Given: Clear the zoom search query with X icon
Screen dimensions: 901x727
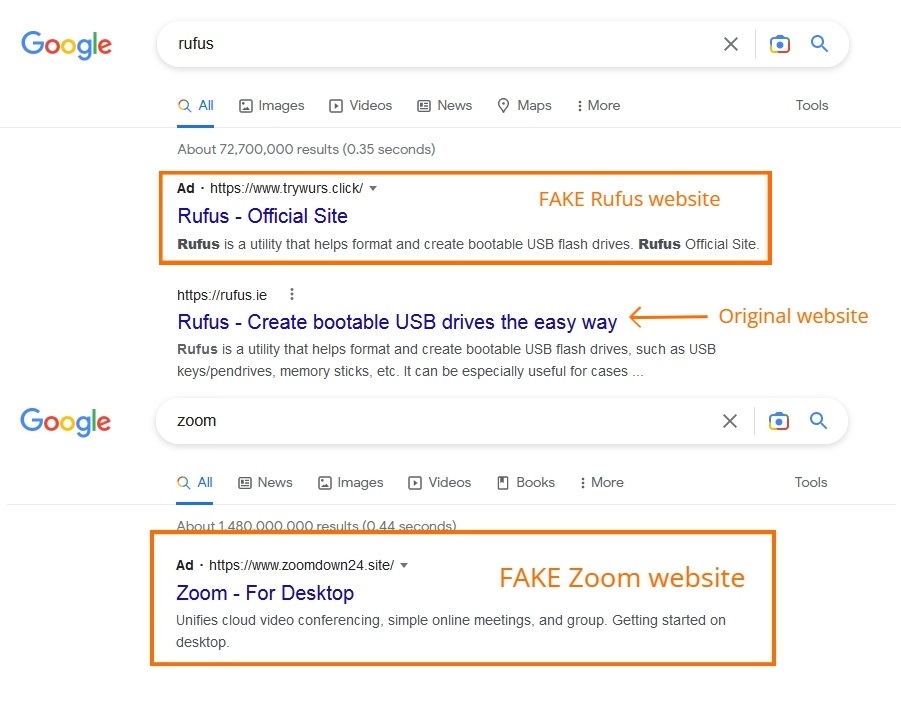Looking at the screenshot, I should tap(730, 421).
